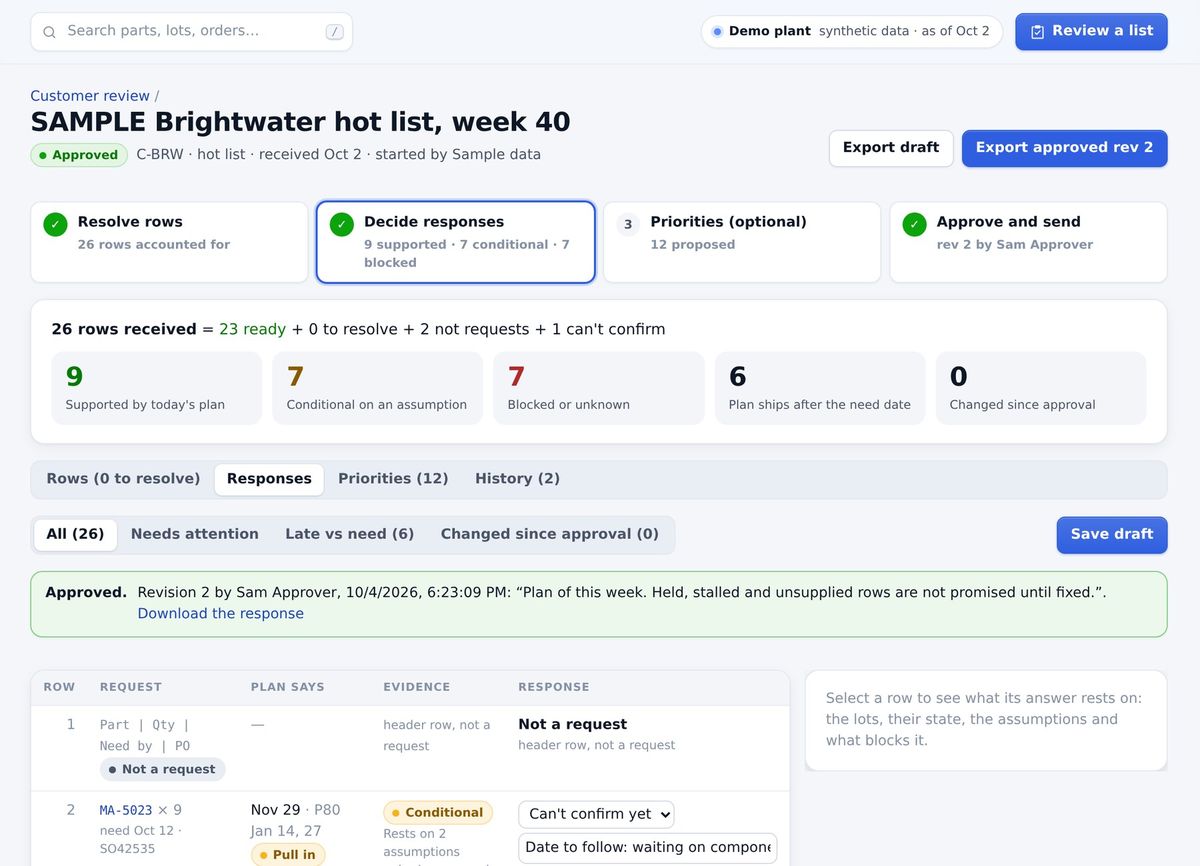
Task: Filter by All (26)
Action: point(75,534)
